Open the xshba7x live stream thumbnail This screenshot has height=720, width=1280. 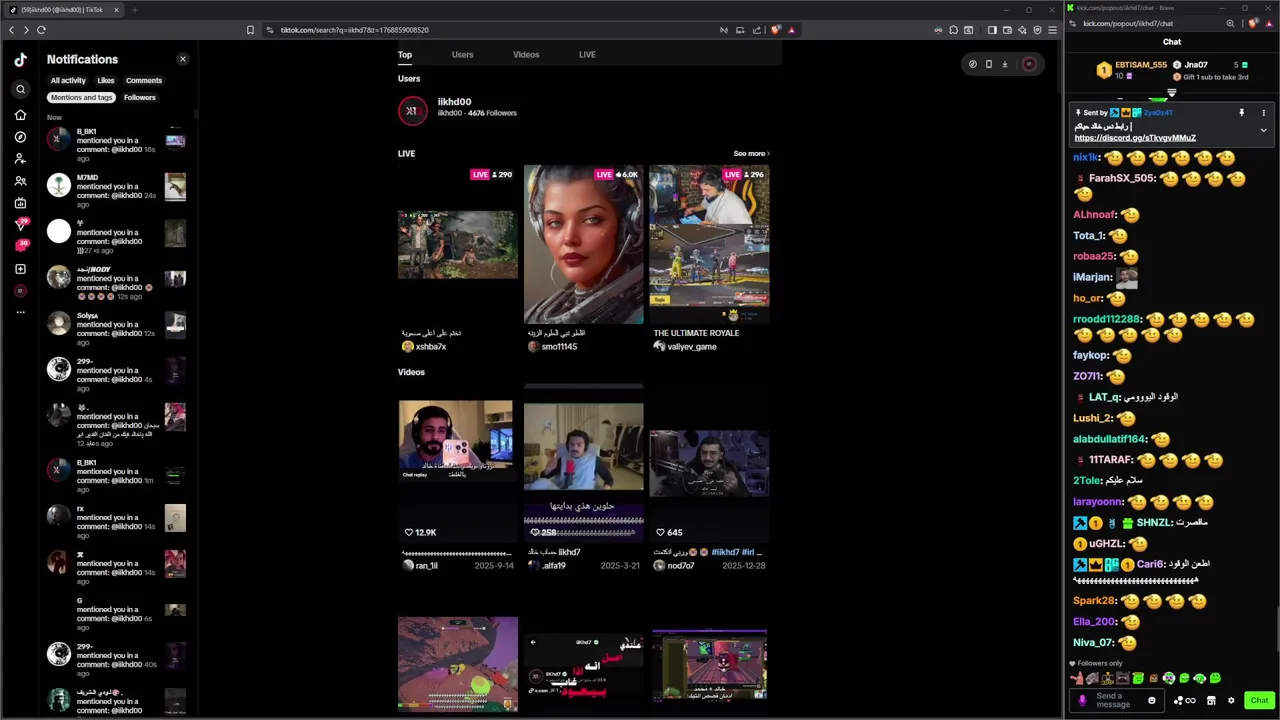point(458,244)
